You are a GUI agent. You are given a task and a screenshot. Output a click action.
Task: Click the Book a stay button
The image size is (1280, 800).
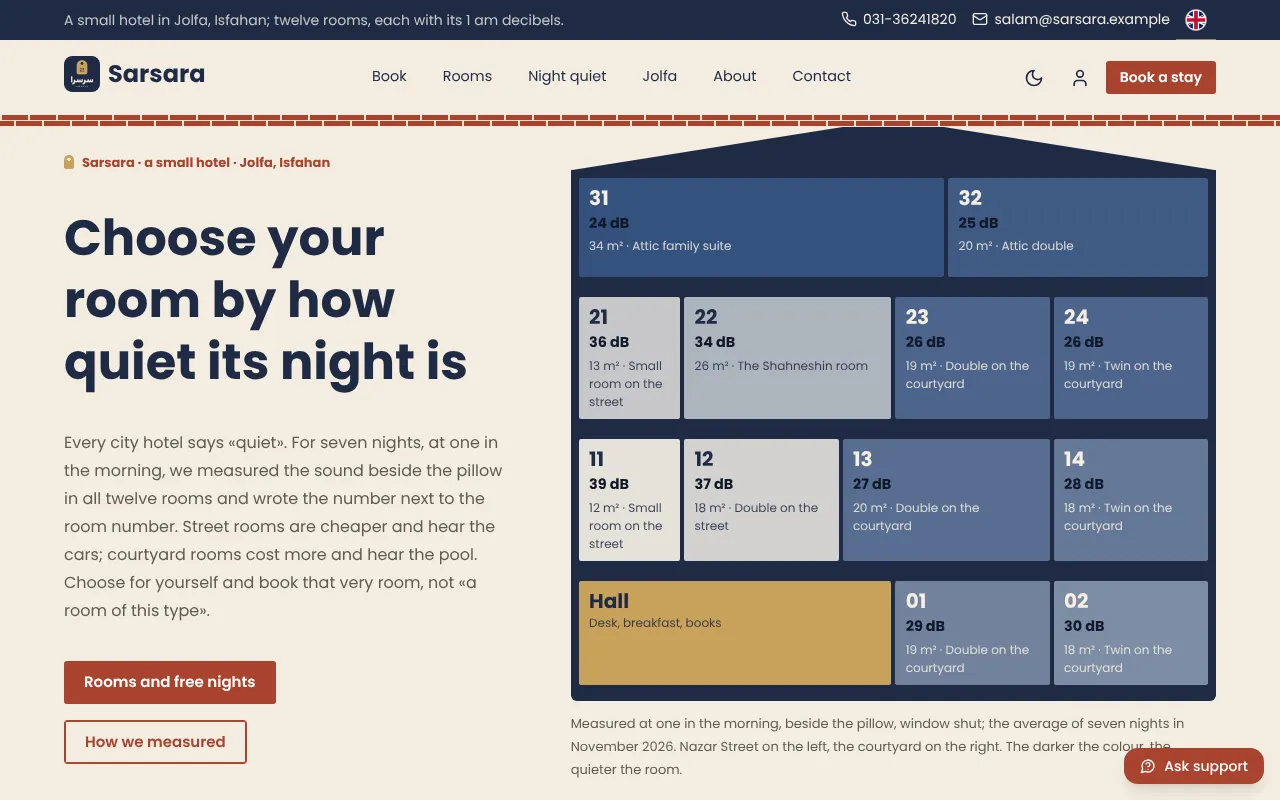pos(1161,77)
